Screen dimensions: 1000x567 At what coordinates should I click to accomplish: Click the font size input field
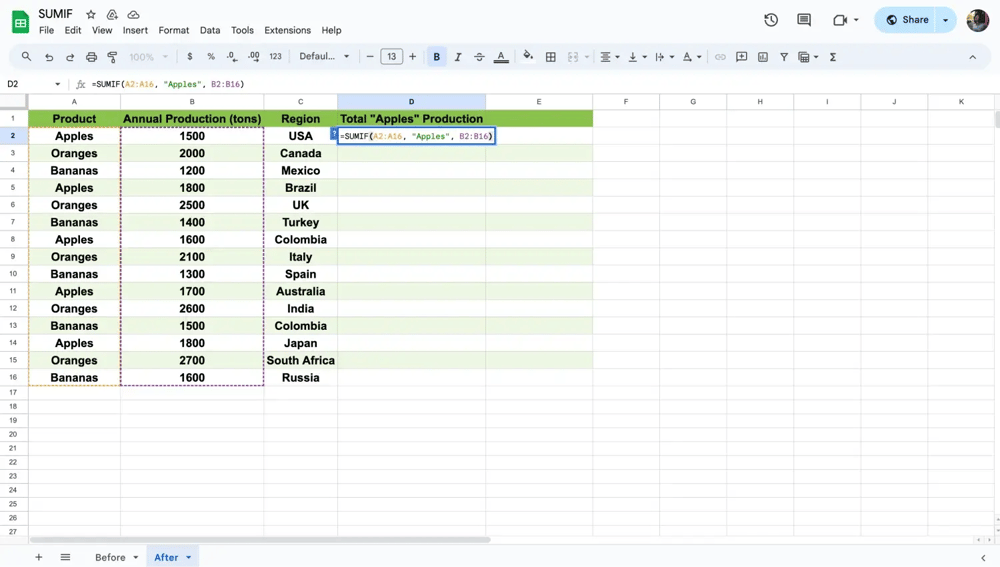pos(391,57)
